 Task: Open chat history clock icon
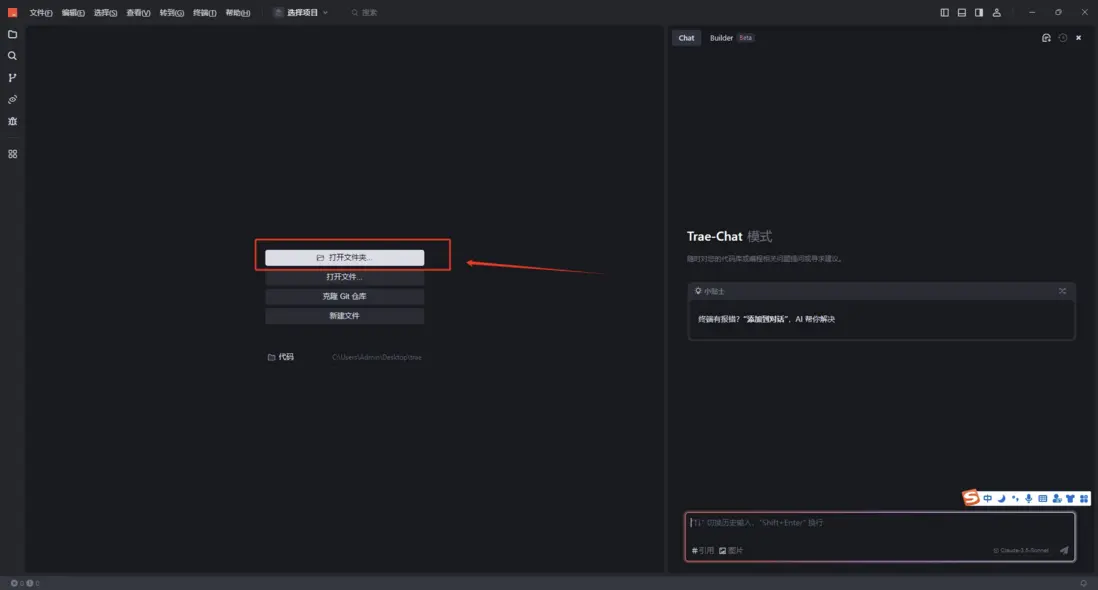(1063, 38)
